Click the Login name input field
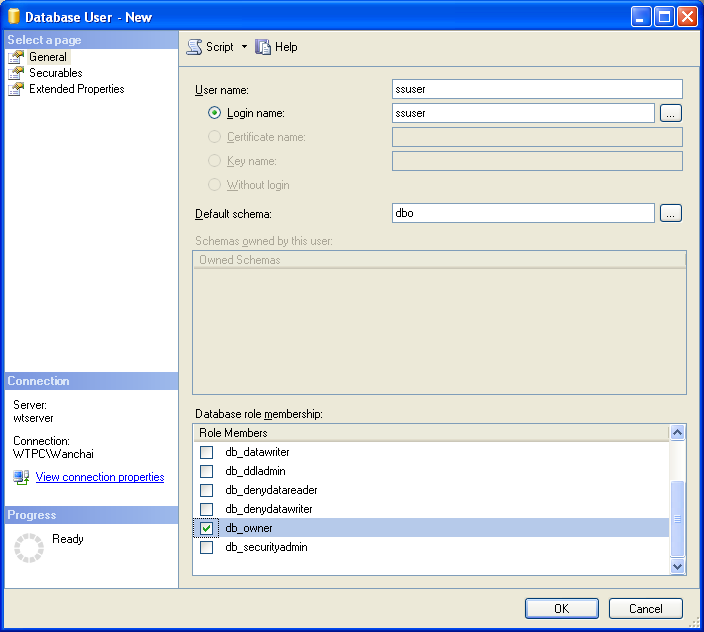 [x=523, y=113]
